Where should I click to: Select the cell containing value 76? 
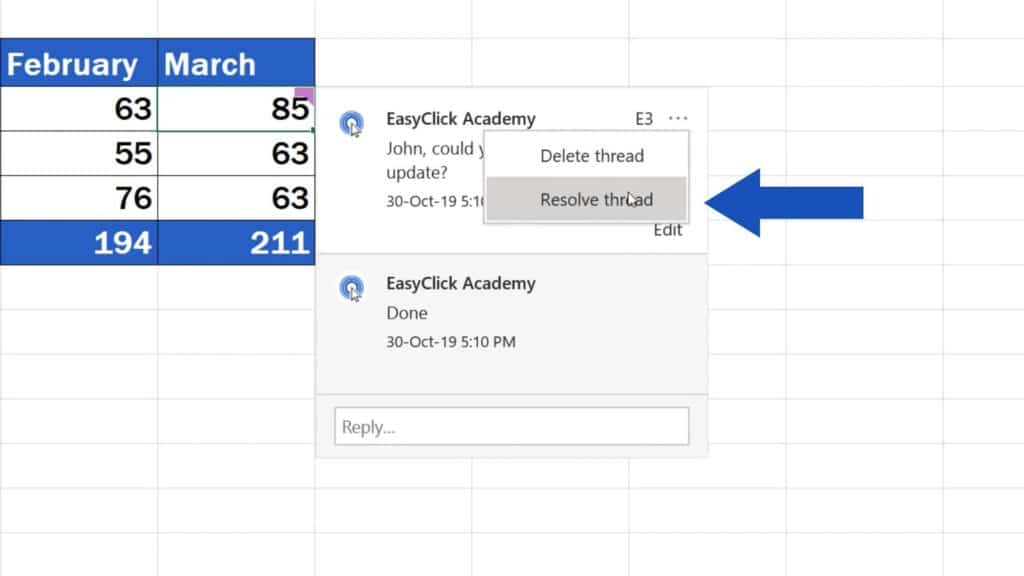click(x=80, y=198)
